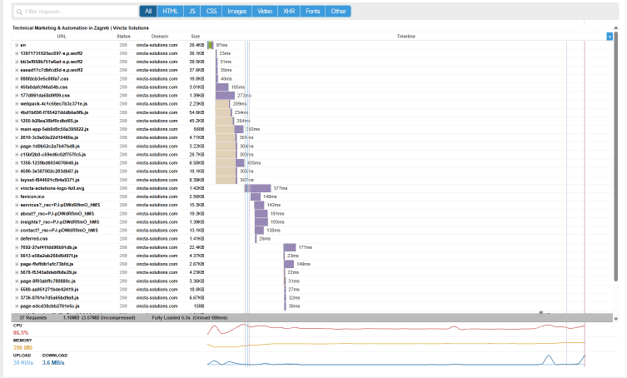The image size is (627, 378).
Task: Expand the about?_rsc request row
Action: click(17, 214)
